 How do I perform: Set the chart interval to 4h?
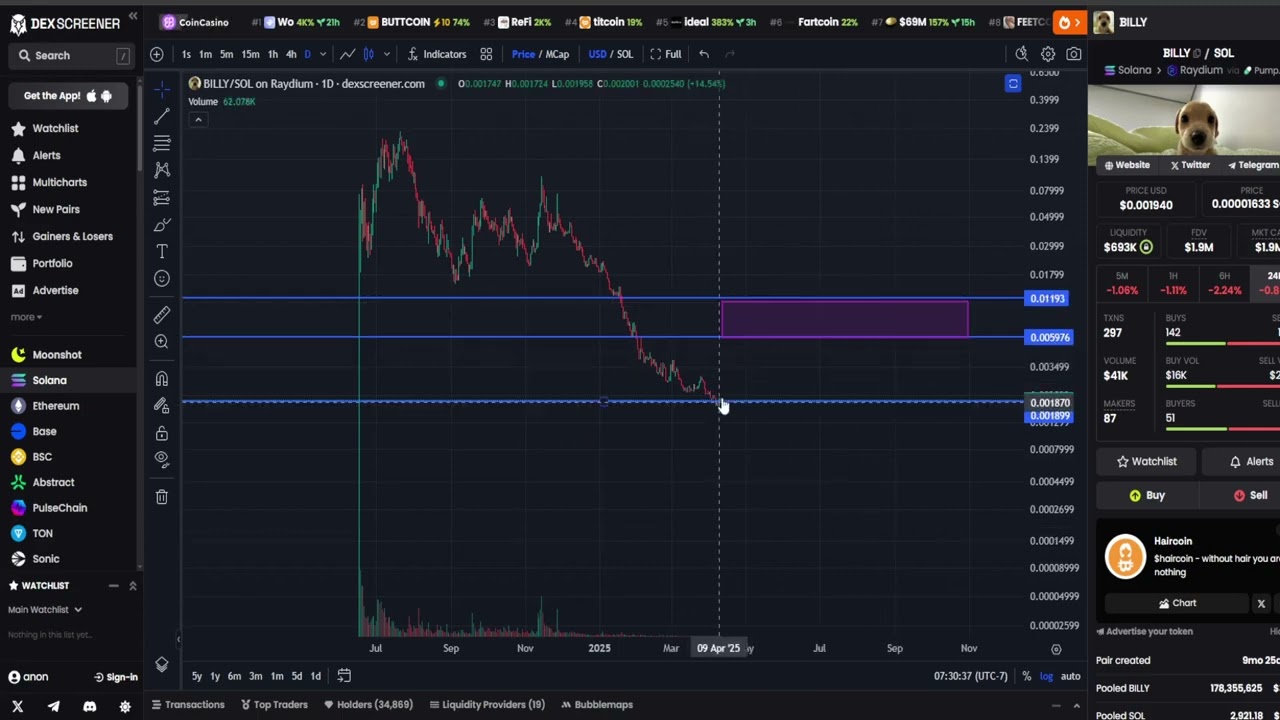pyautogui.click(x=291, y=54)
